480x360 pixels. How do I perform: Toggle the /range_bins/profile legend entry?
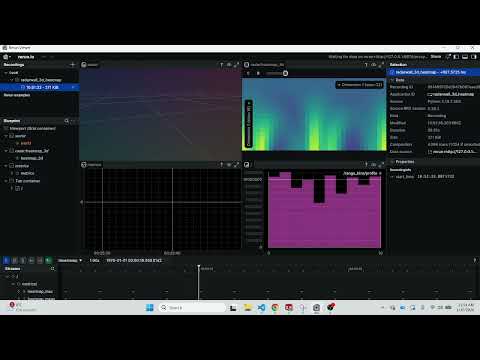(362, 173)
